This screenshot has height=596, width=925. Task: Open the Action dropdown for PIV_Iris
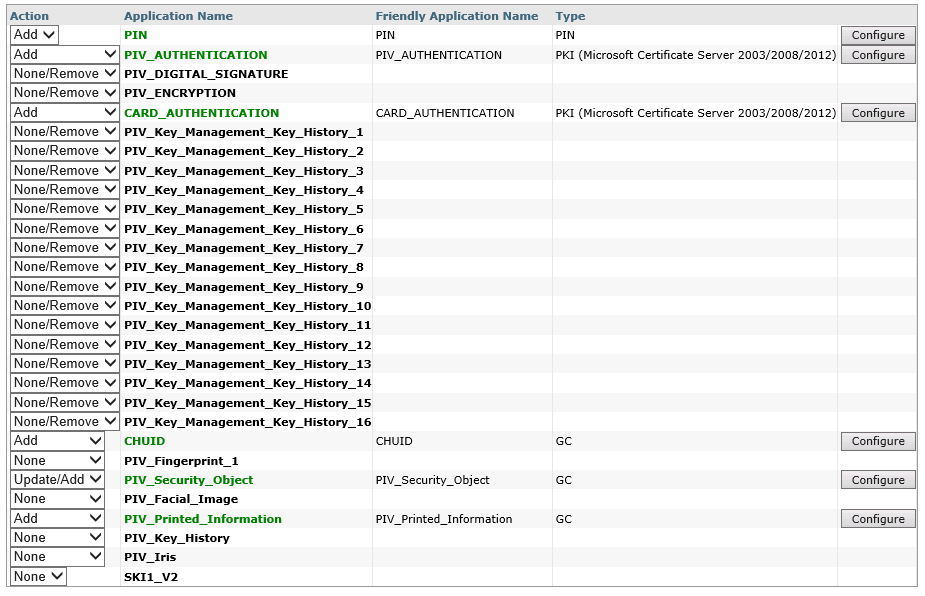pyautogui.click(x=57, y=557)
